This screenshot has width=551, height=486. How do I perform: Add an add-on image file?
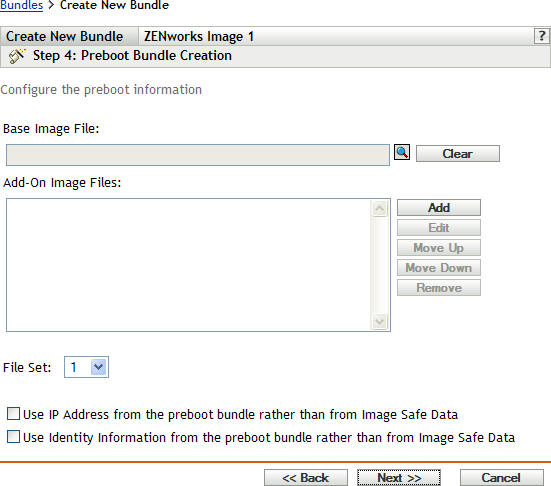(x=439, y=208)
